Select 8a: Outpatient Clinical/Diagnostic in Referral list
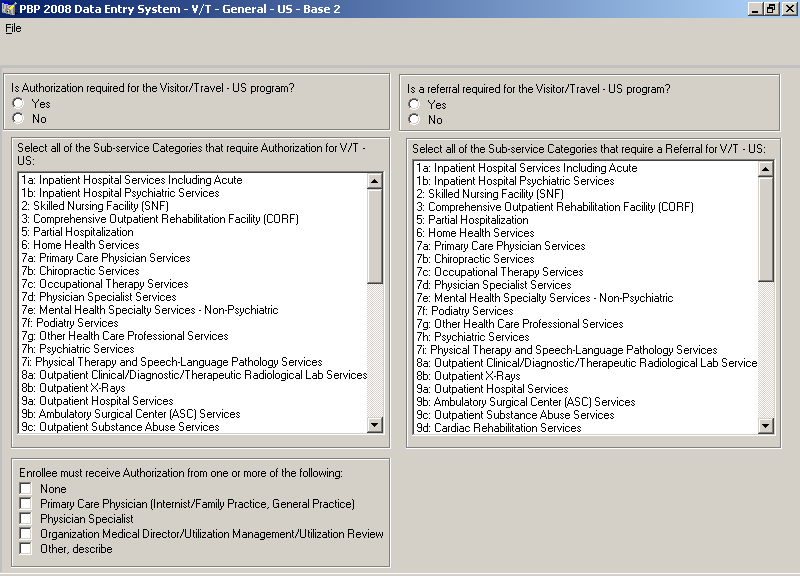Viewport: 800px width, 576px height. pyautogui.click(x=586, y=363)
